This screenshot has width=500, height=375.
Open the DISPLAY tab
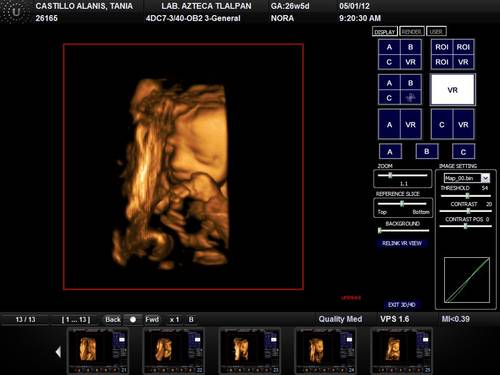click(x=385, y=31)
